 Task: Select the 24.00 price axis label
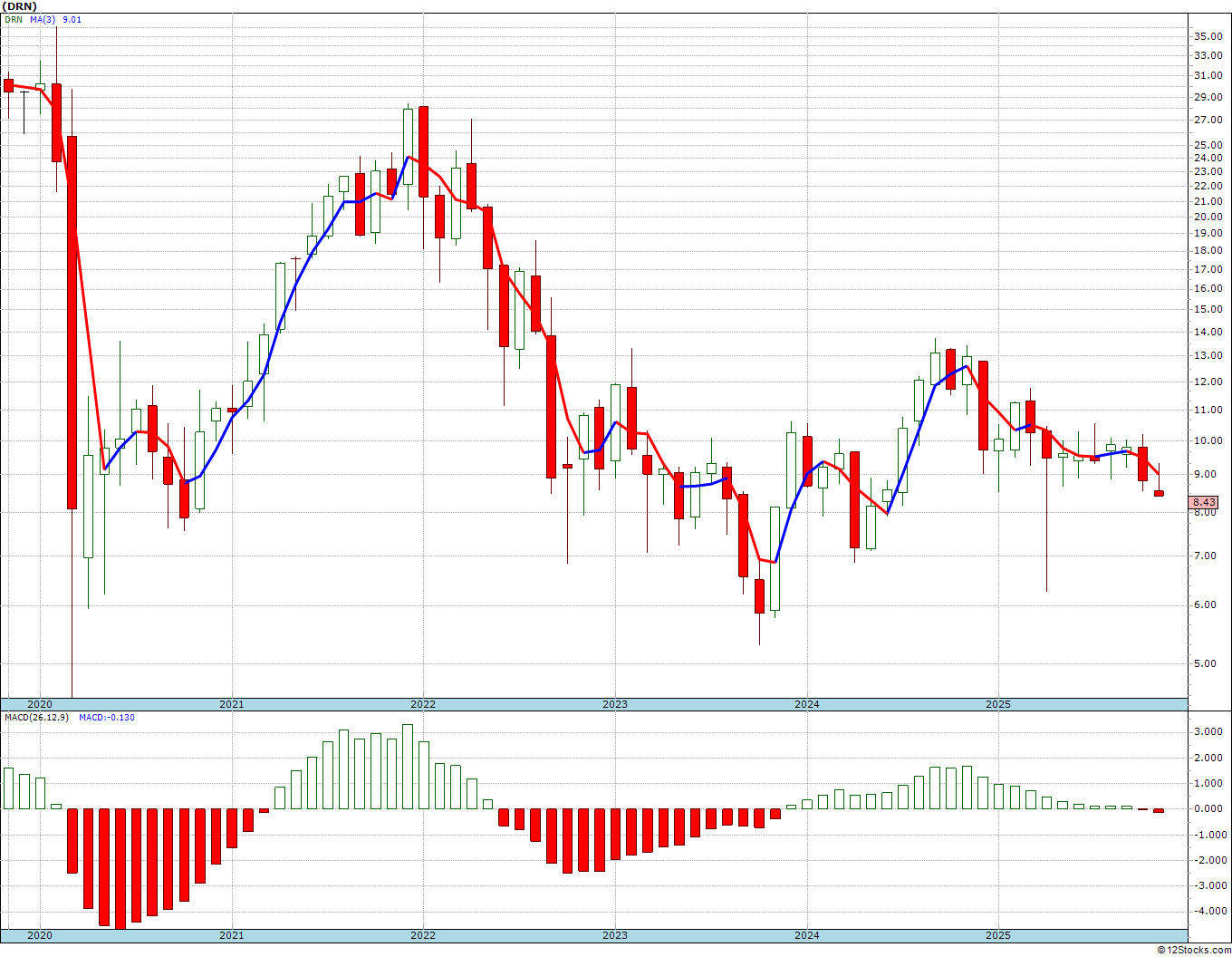[1208, 158]
